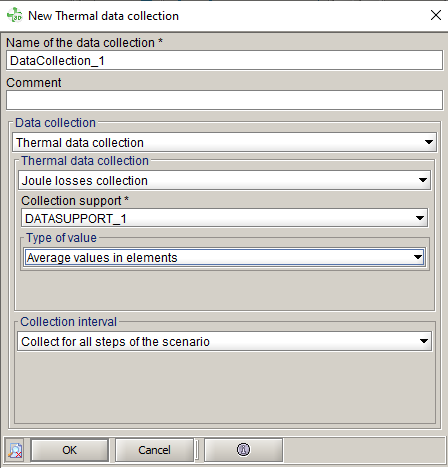The height and width of the screenshot is (469, 448).
Task: Click the round help icon button
Action: click(x=243, y=450)
